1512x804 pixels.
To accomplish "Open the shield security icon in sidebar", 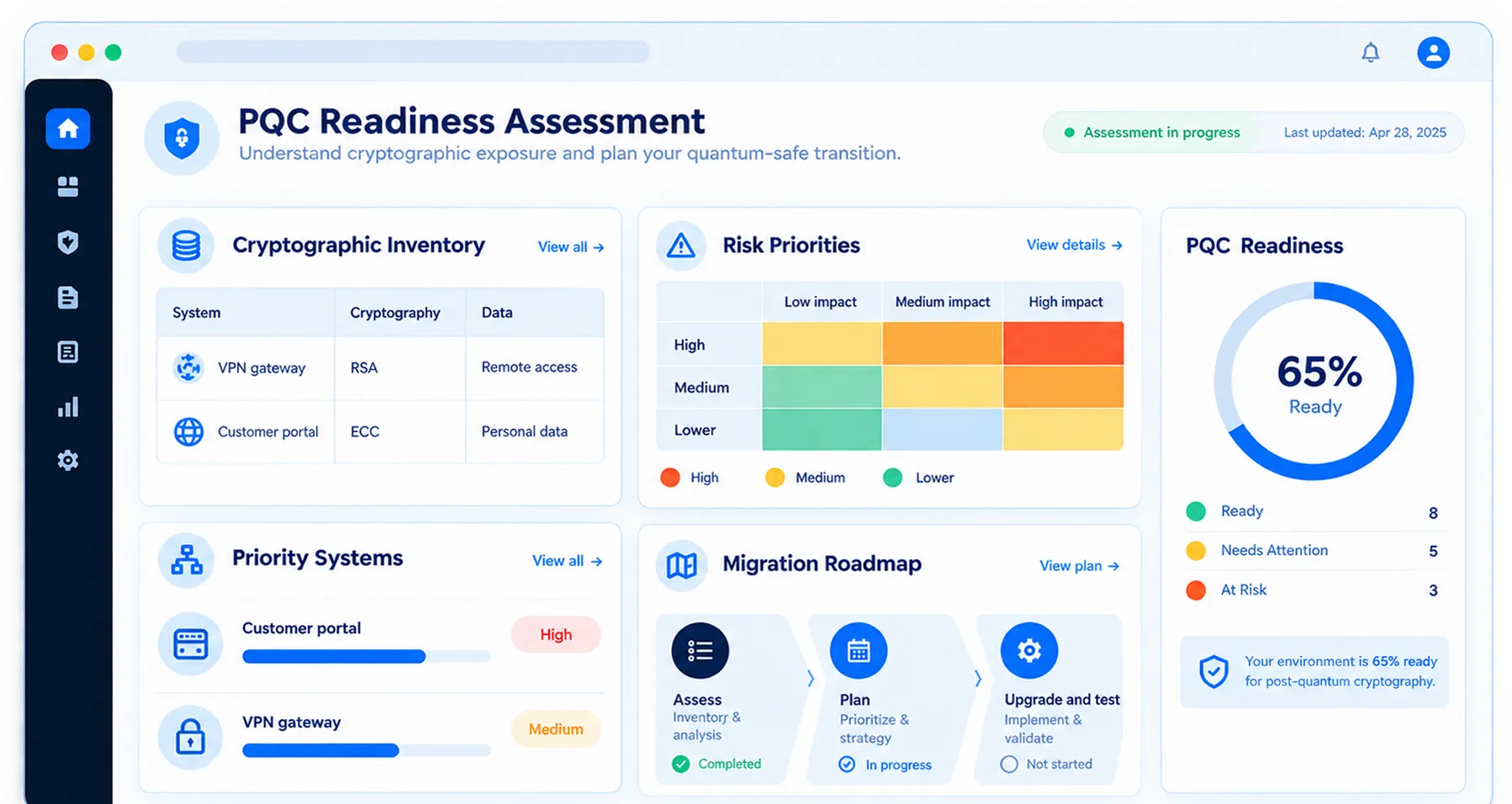I will [68, 242].
